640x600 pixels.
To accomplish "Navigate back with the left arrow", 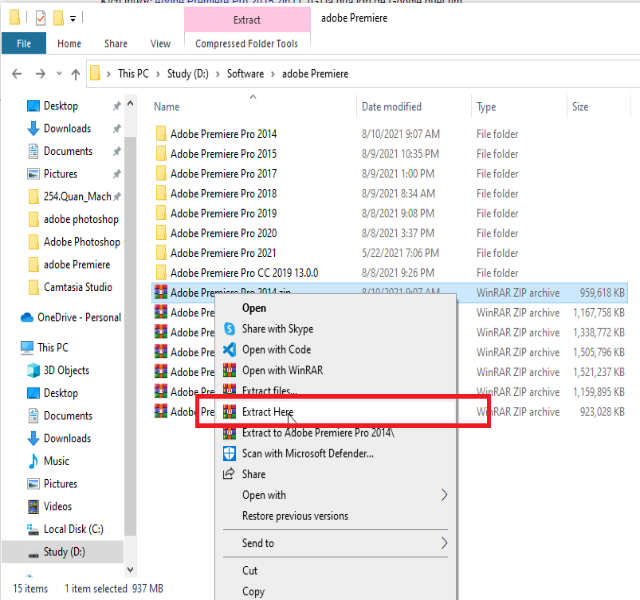I will (x=17, y=74).
